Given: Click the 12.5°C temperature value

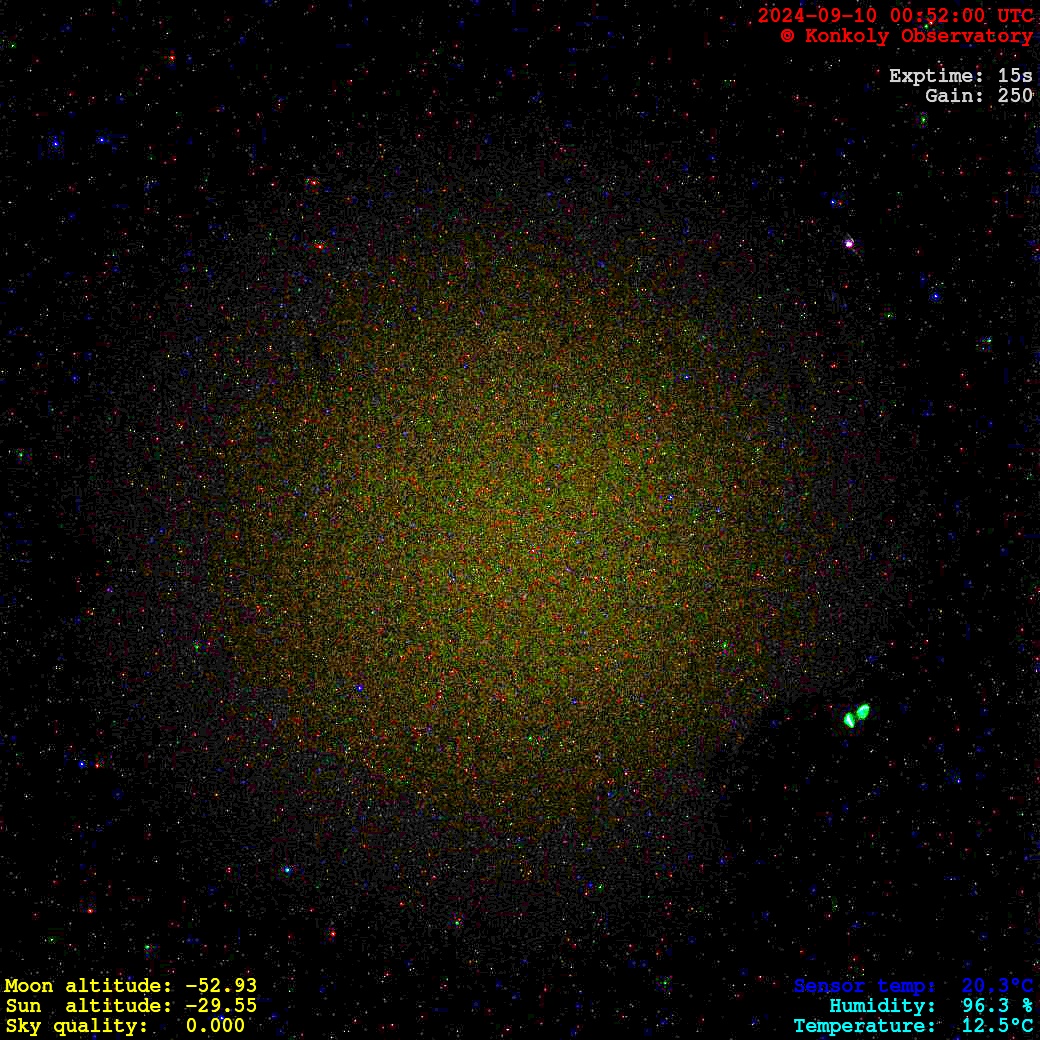Looking at the screenshot, I should [x=997, y=1026].
